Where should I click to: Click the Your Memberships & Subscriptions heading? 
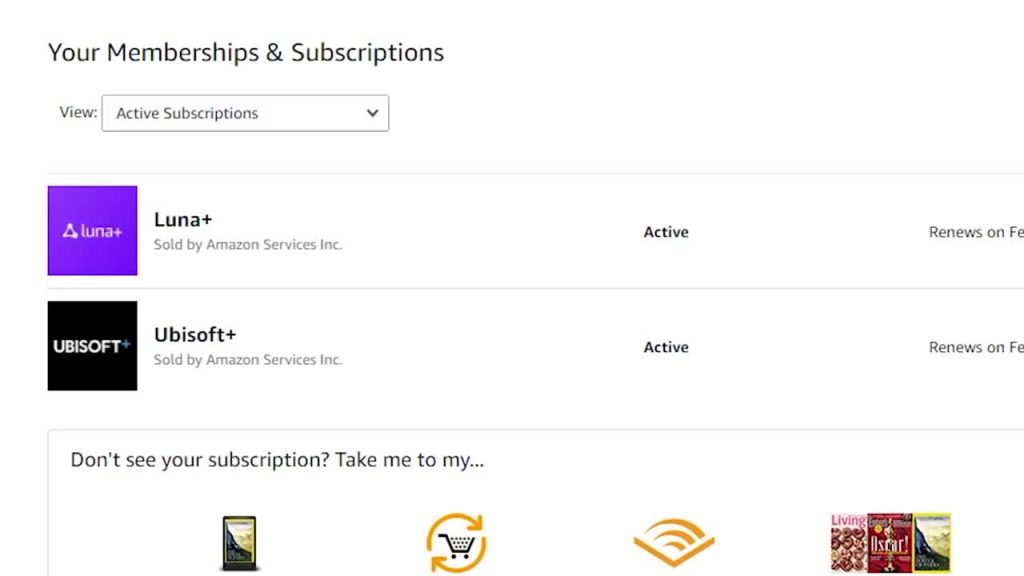246,52
